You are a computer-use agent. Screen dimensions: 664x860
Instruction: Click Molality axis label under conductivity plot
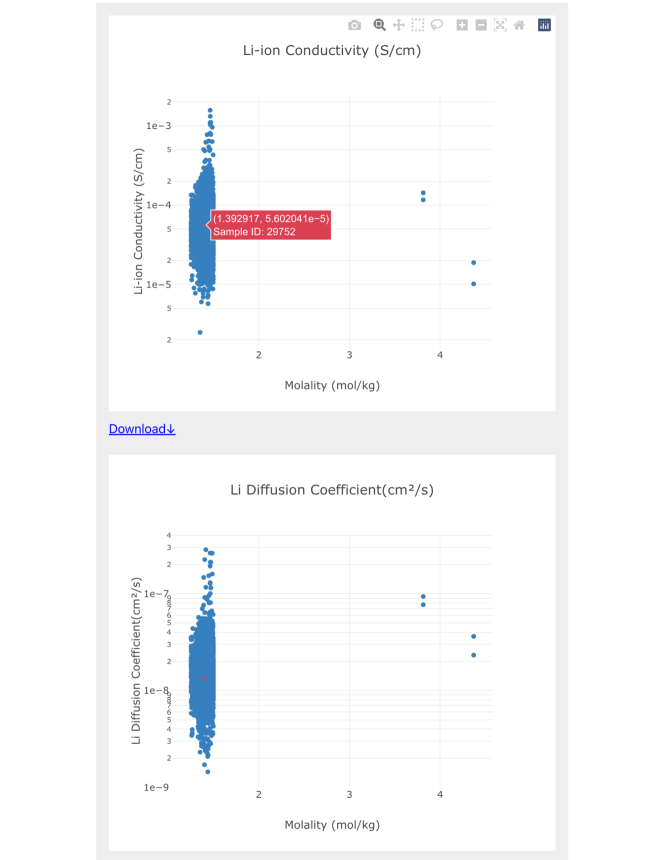(x=332, y=385)
